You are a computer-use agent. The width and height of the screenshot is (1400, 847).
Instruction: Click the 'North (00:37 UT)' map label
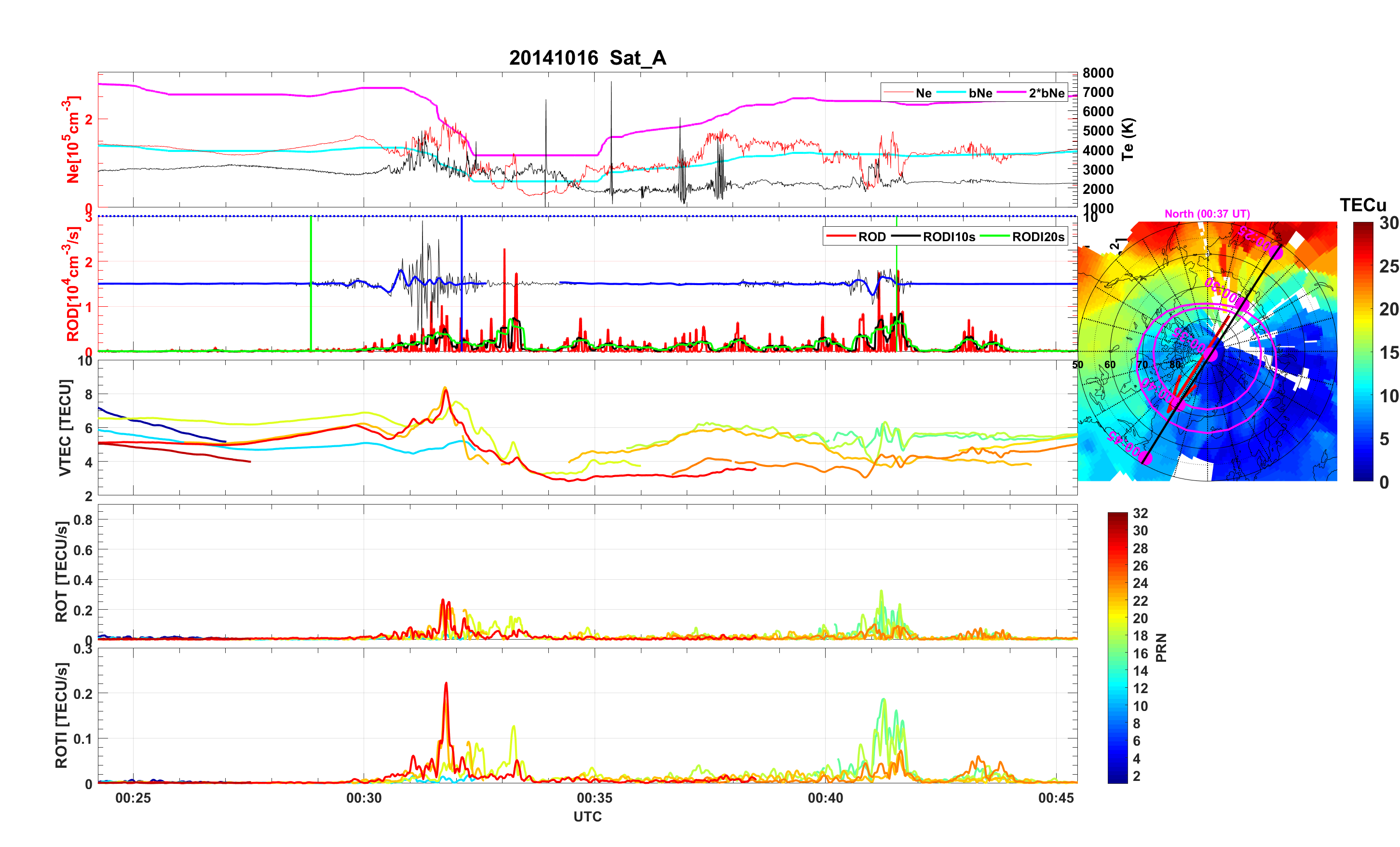[1207, 214]
